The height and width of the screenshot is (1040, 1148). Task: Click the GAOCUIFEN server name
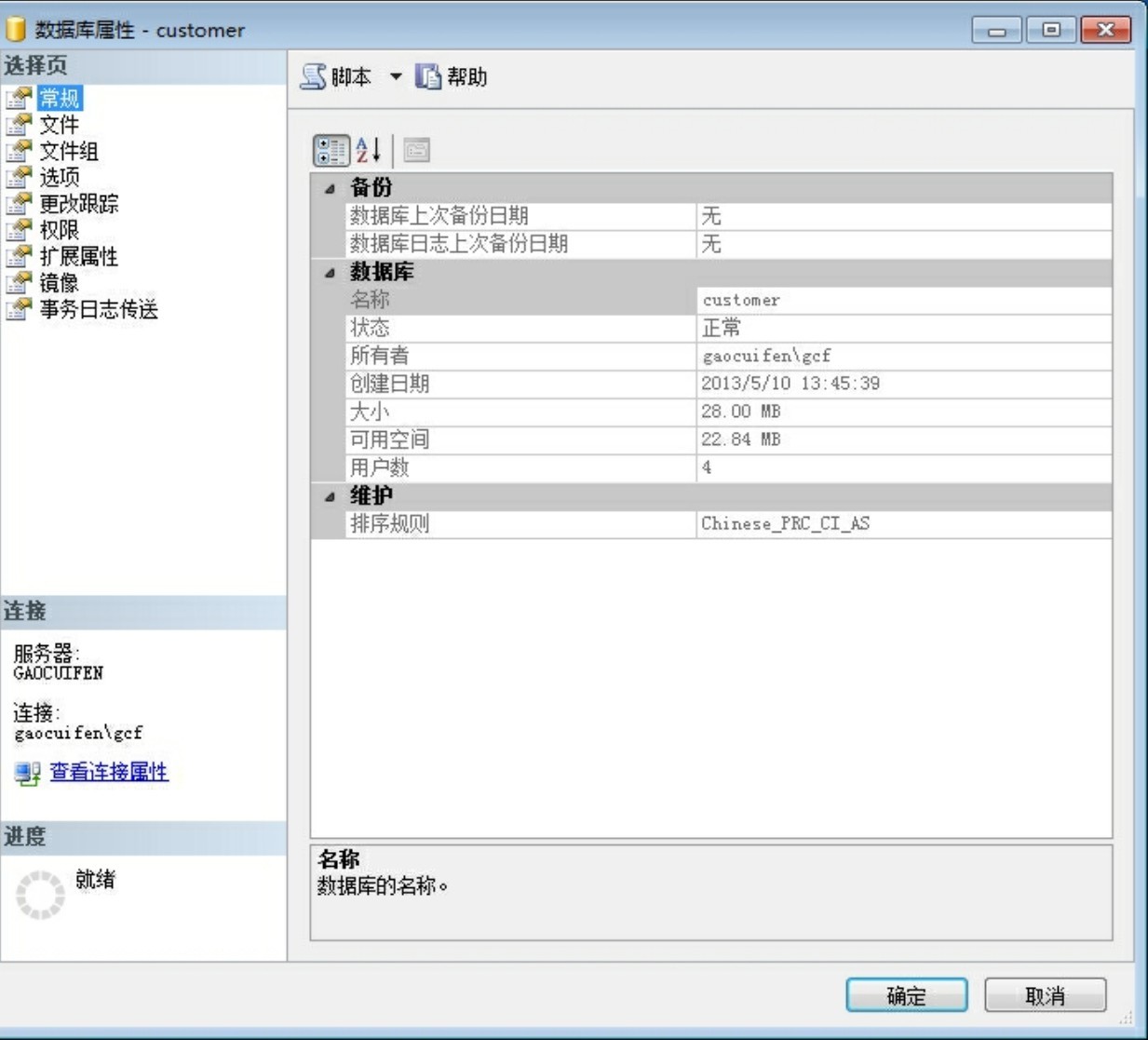coord(59,673)
